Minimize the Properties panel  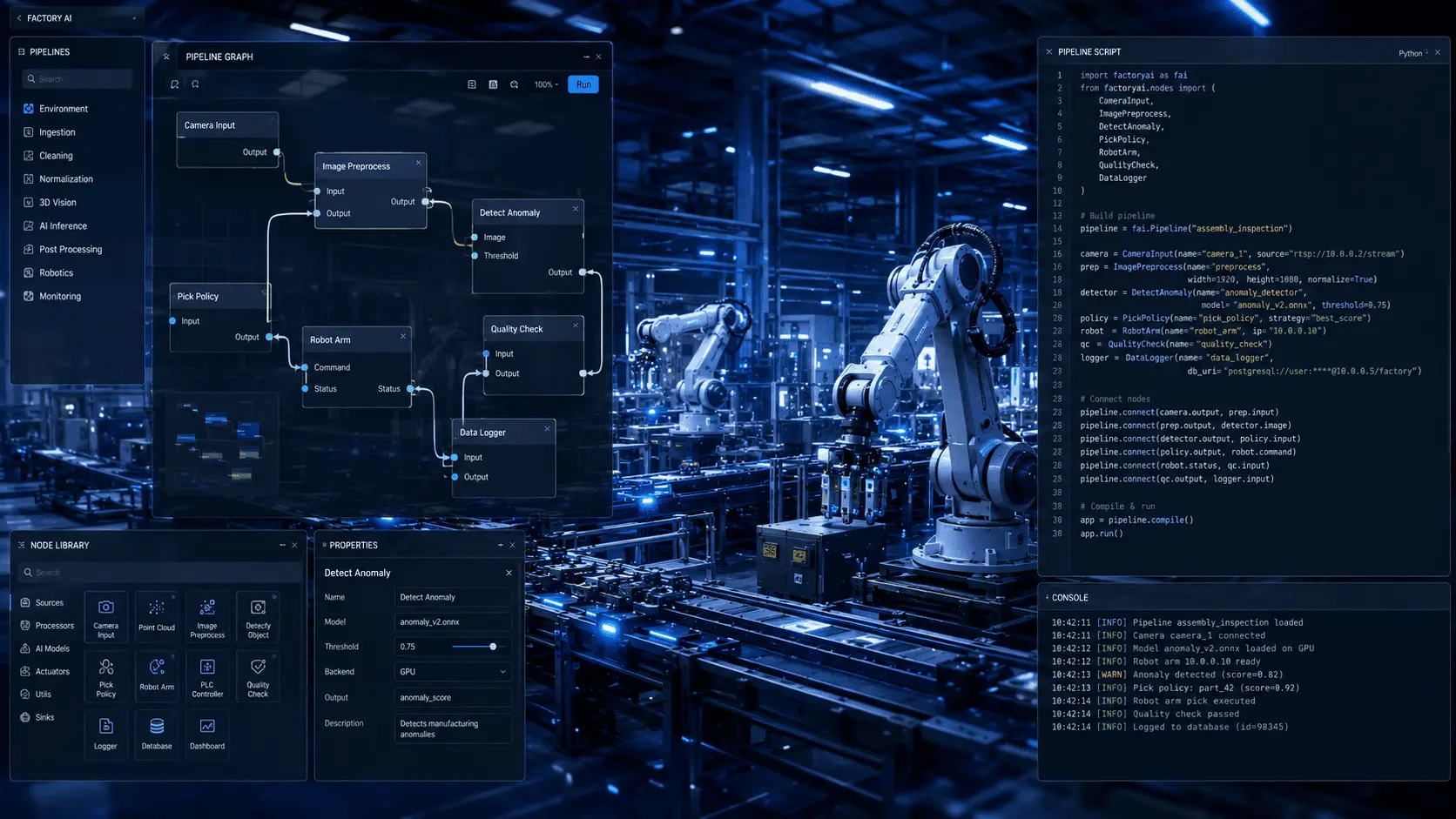500,545
